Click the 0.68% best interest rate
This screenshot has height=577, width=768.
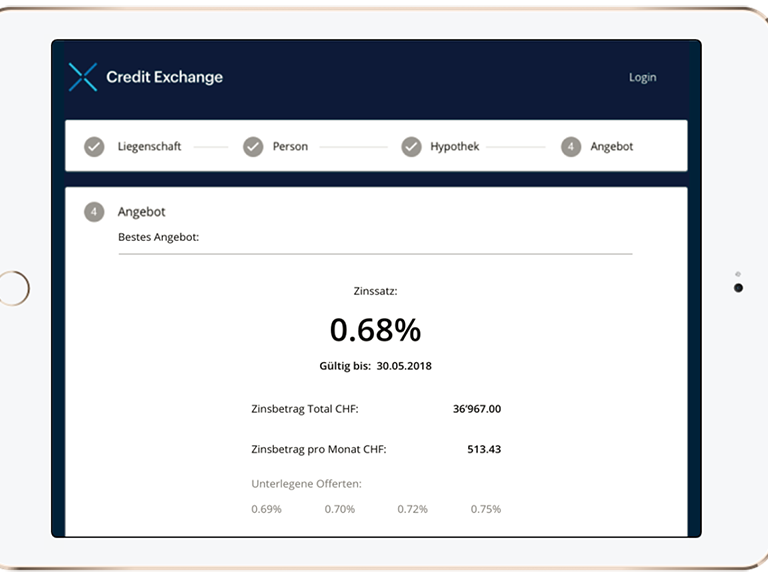pyautogui.click(x=375, y=329)
